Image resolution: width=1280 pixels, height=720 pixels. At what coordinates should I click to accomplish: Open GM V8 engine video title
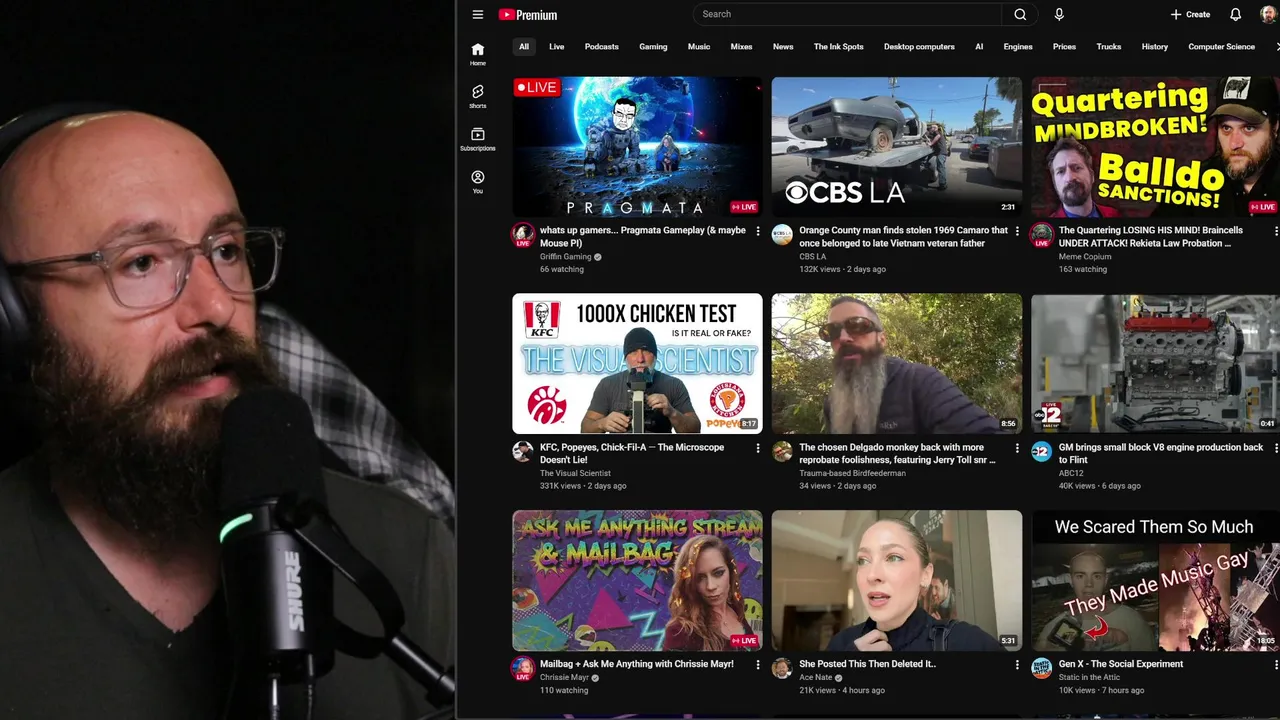tap(1161, 454)
